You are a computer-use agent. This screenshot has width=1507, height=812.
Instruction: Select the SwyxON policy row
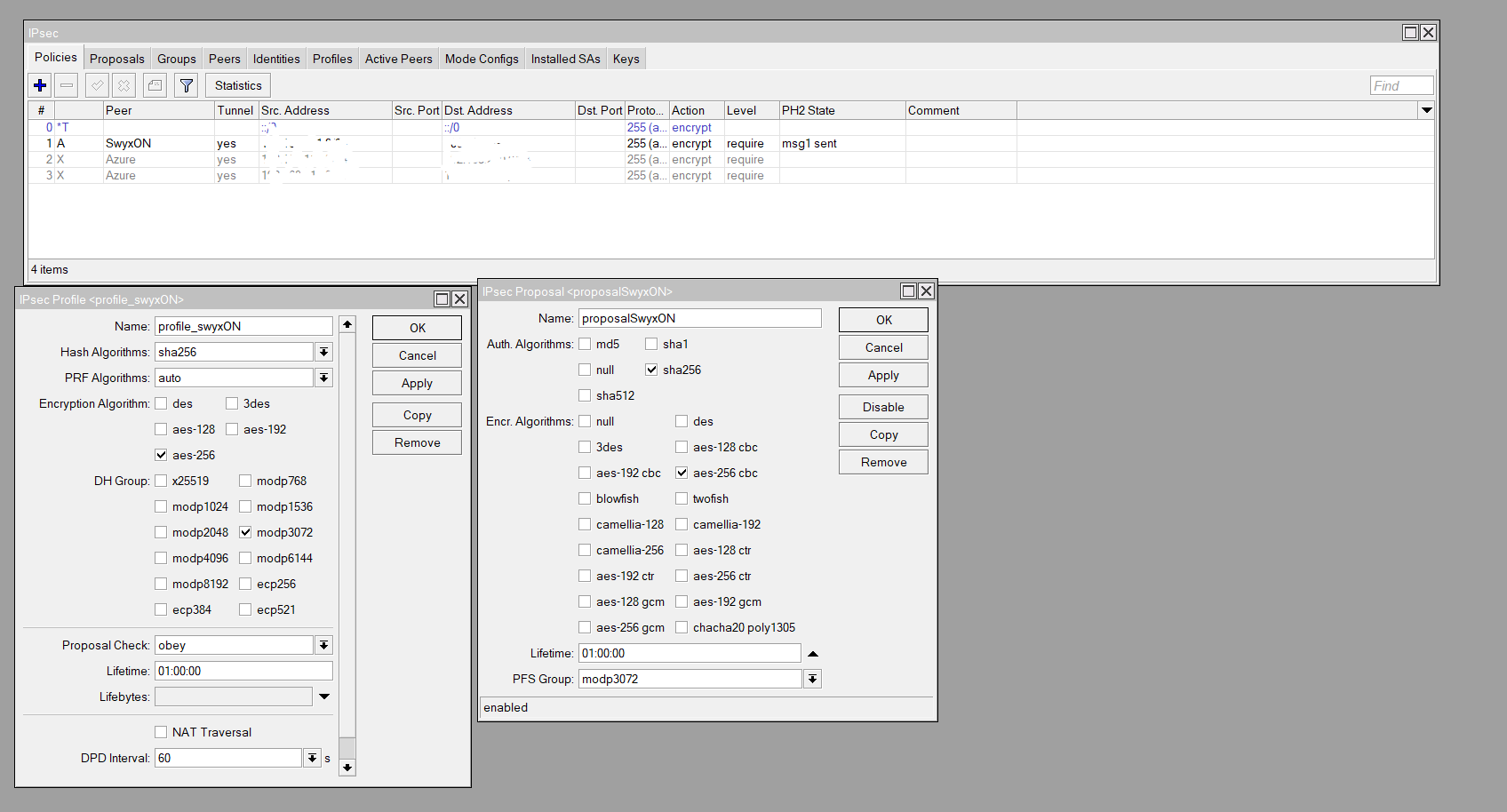[730, 143]
